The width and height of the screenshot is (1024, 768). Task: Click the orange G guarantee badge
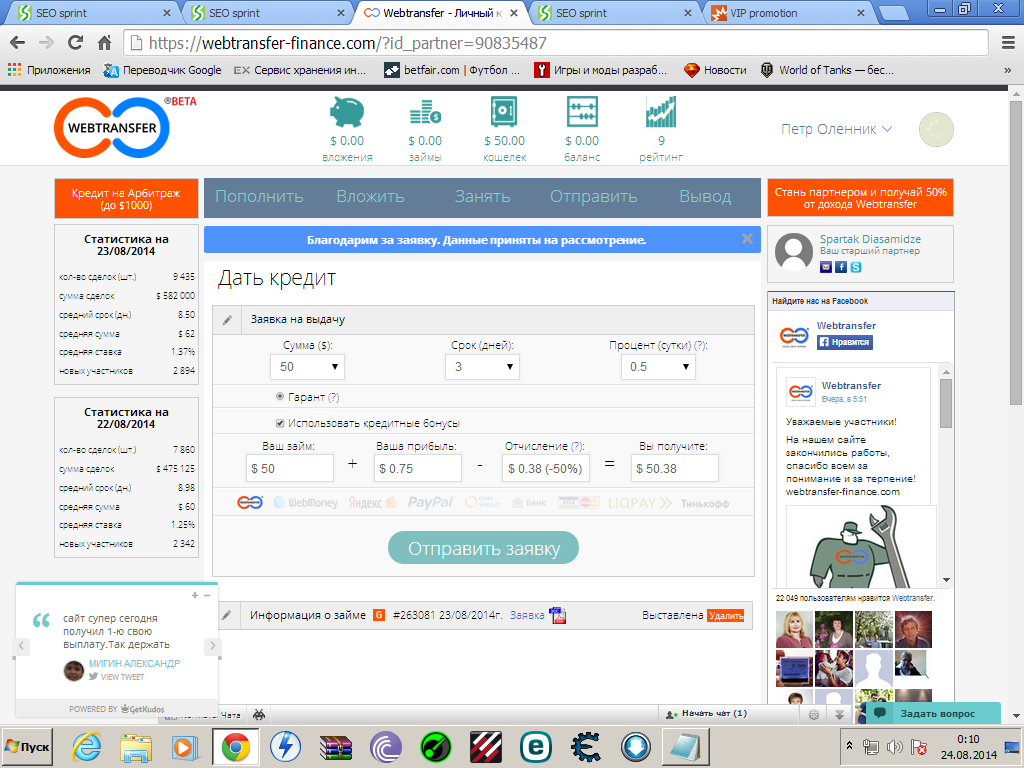tap(379, 615)
